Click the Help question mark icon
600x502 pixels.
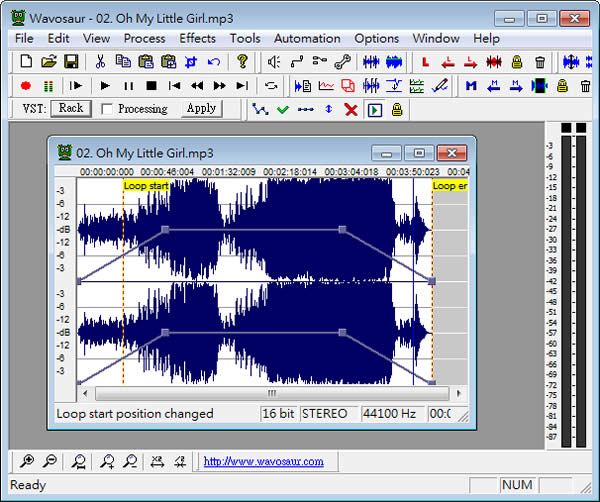(241, 62)
